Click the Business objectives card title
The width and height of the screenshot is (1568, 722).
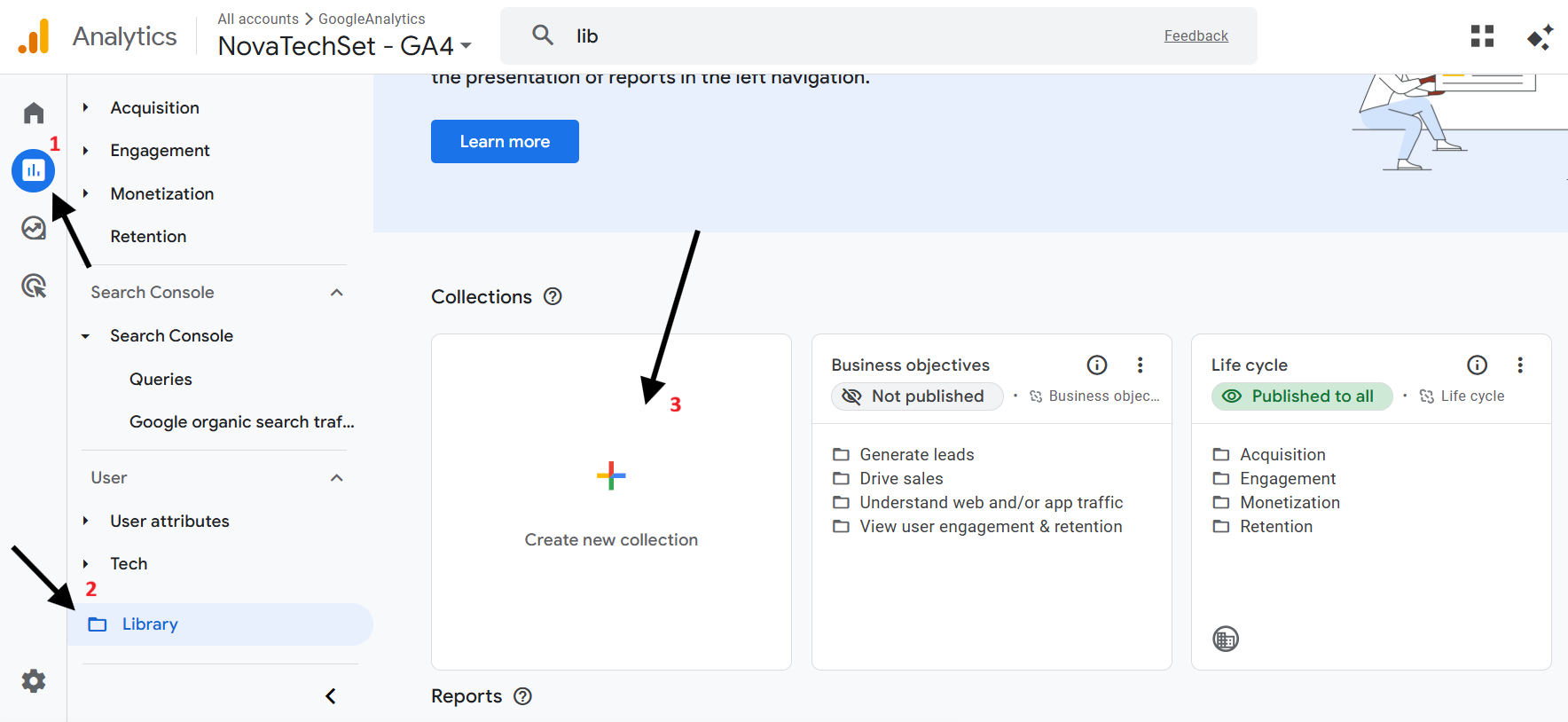pyautogui.click(x=910, y=365)
